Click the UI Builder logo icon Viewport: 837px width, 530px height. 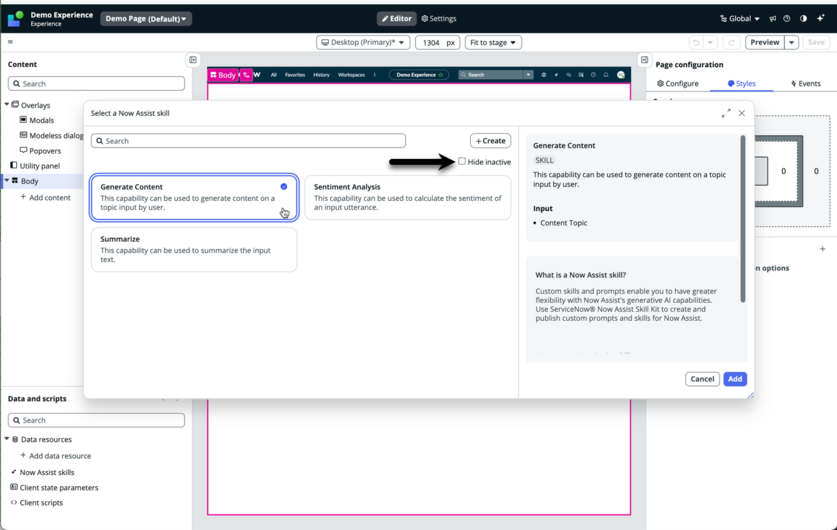click(15, 19)
